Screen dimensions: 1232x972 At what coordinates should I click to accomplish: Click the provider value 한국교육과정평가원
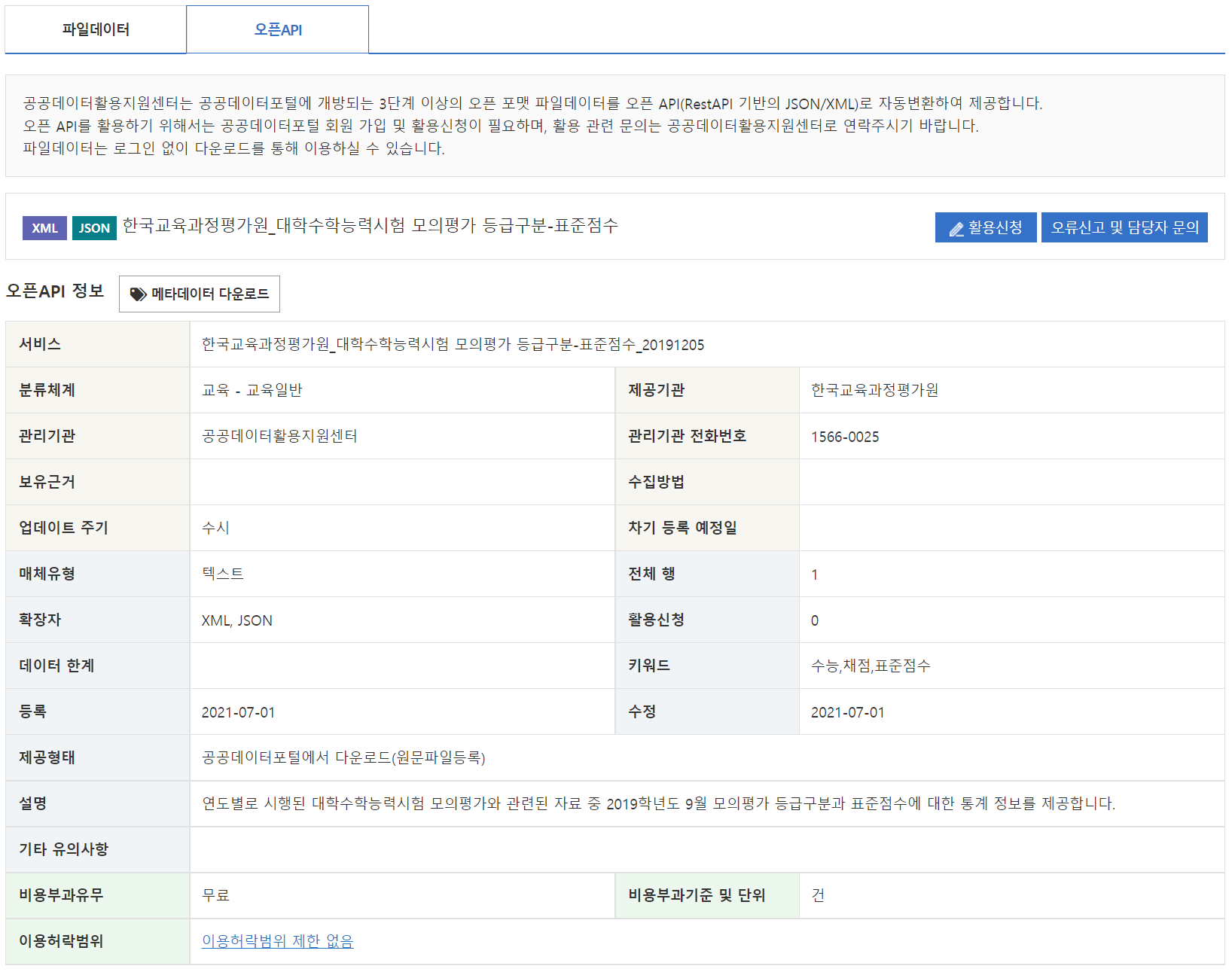click(x=874, y=390)
